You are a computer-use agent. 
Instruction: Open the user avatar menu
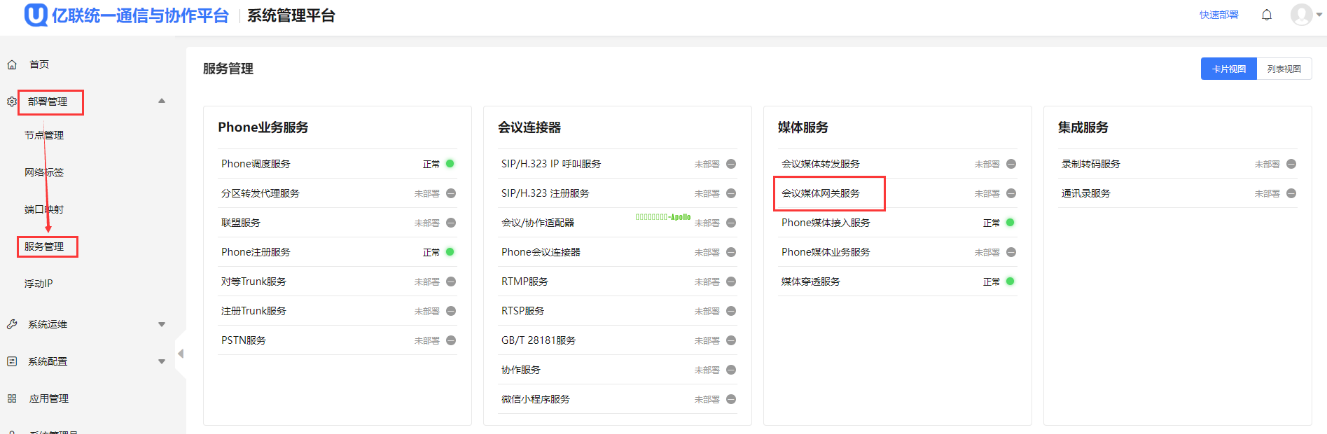click(x=1301, y=15)
